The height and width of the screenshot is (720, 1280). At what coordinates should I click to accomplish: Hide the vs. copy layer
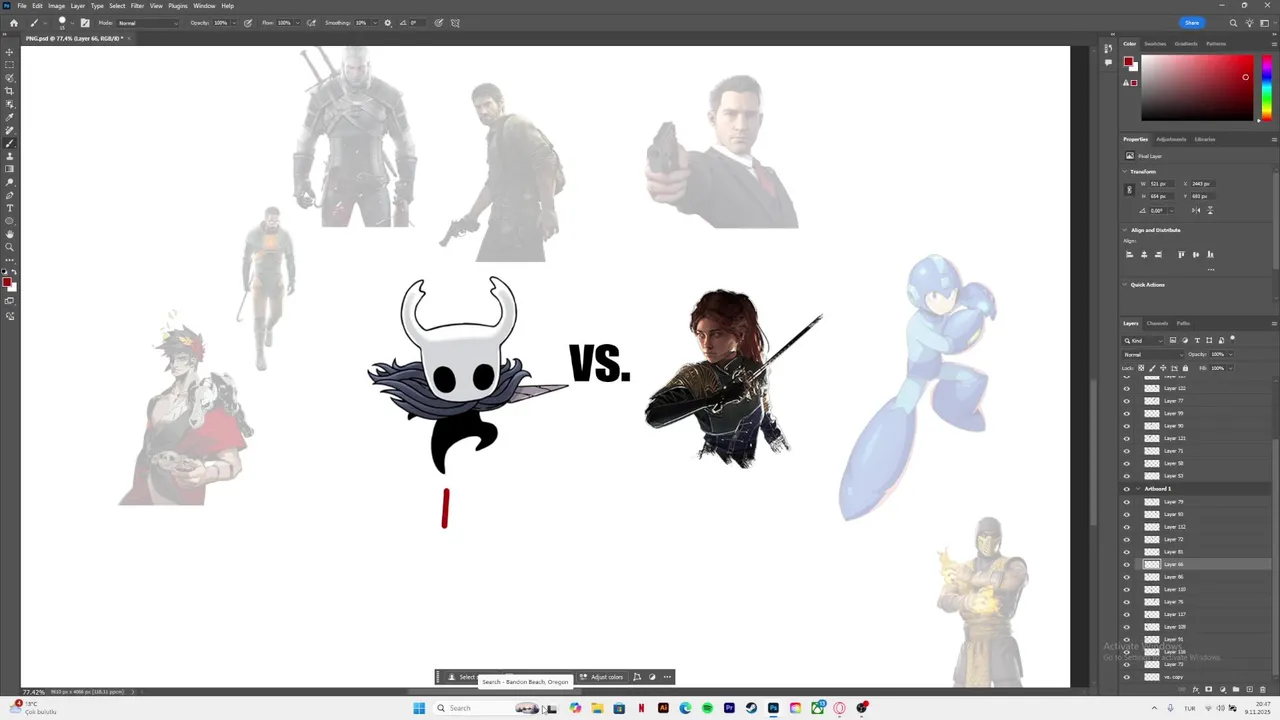point(1127,677)
